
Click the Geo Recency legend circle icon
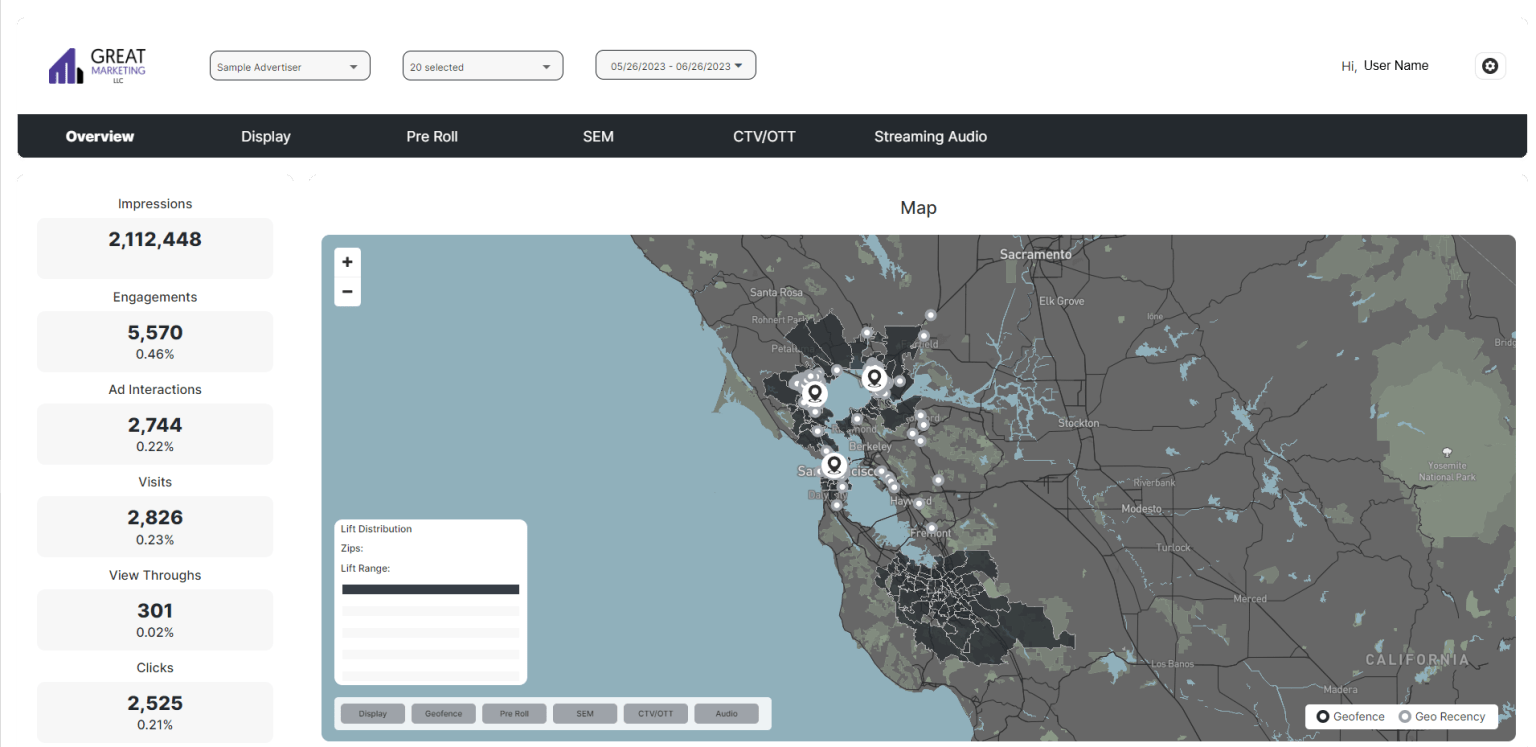(x=1404, y=716)
